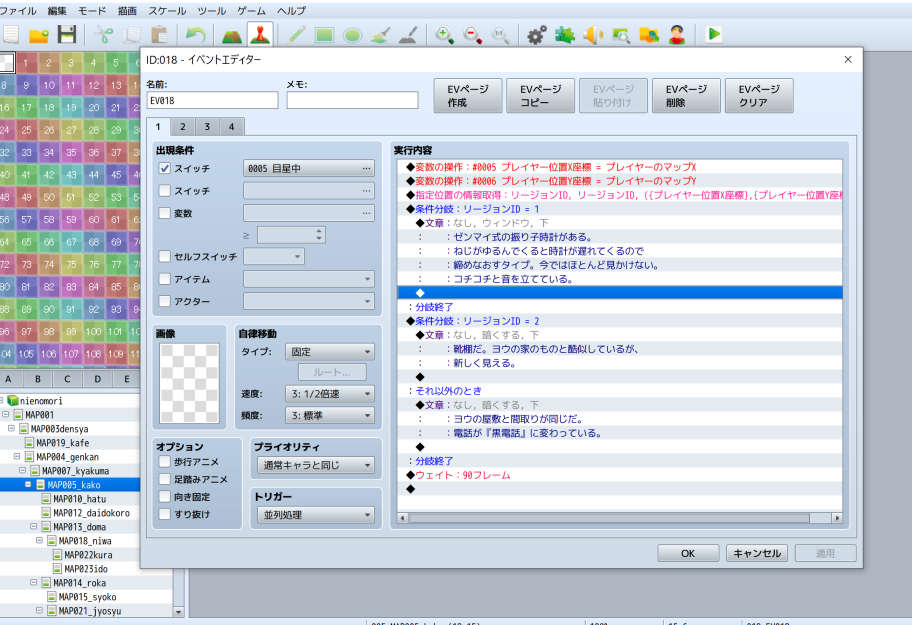The height and width of the screenshot is (625, 912).
Task: Toggle 足踏みアニメ option
Action: tap(165, 479)
